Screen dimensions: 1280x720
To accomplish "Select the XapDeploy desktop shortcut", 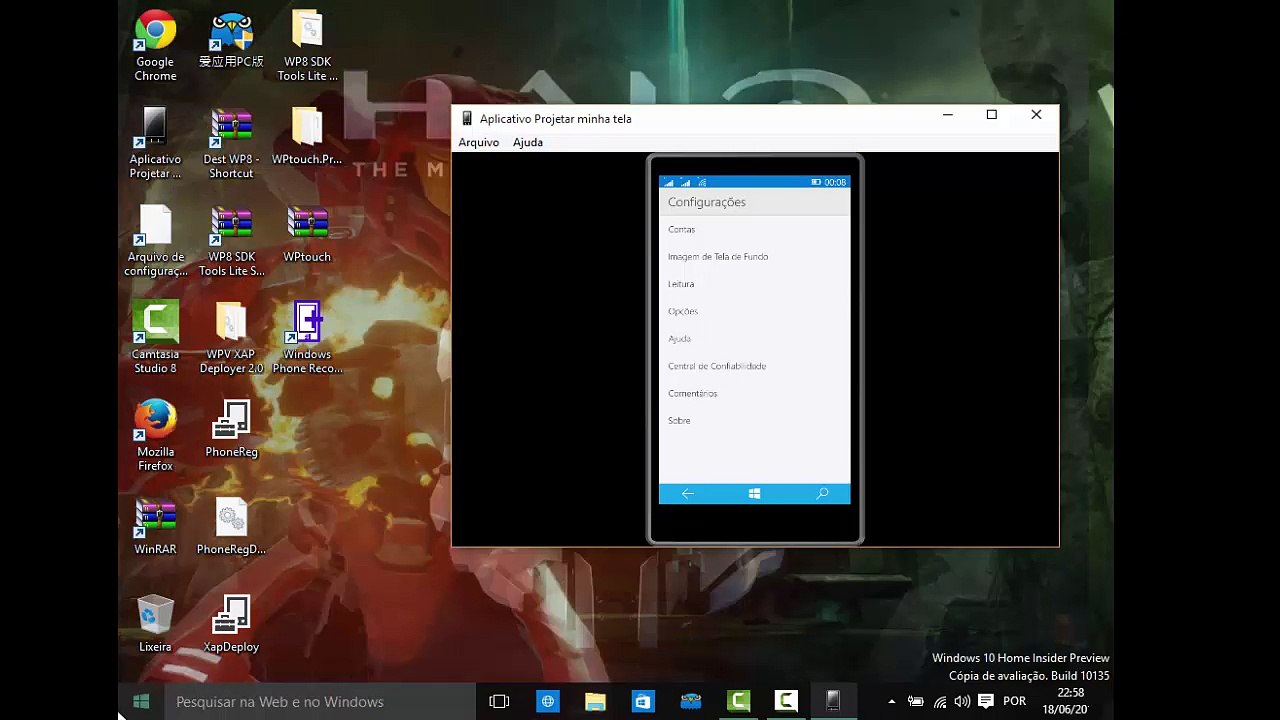I will (231, 624).
